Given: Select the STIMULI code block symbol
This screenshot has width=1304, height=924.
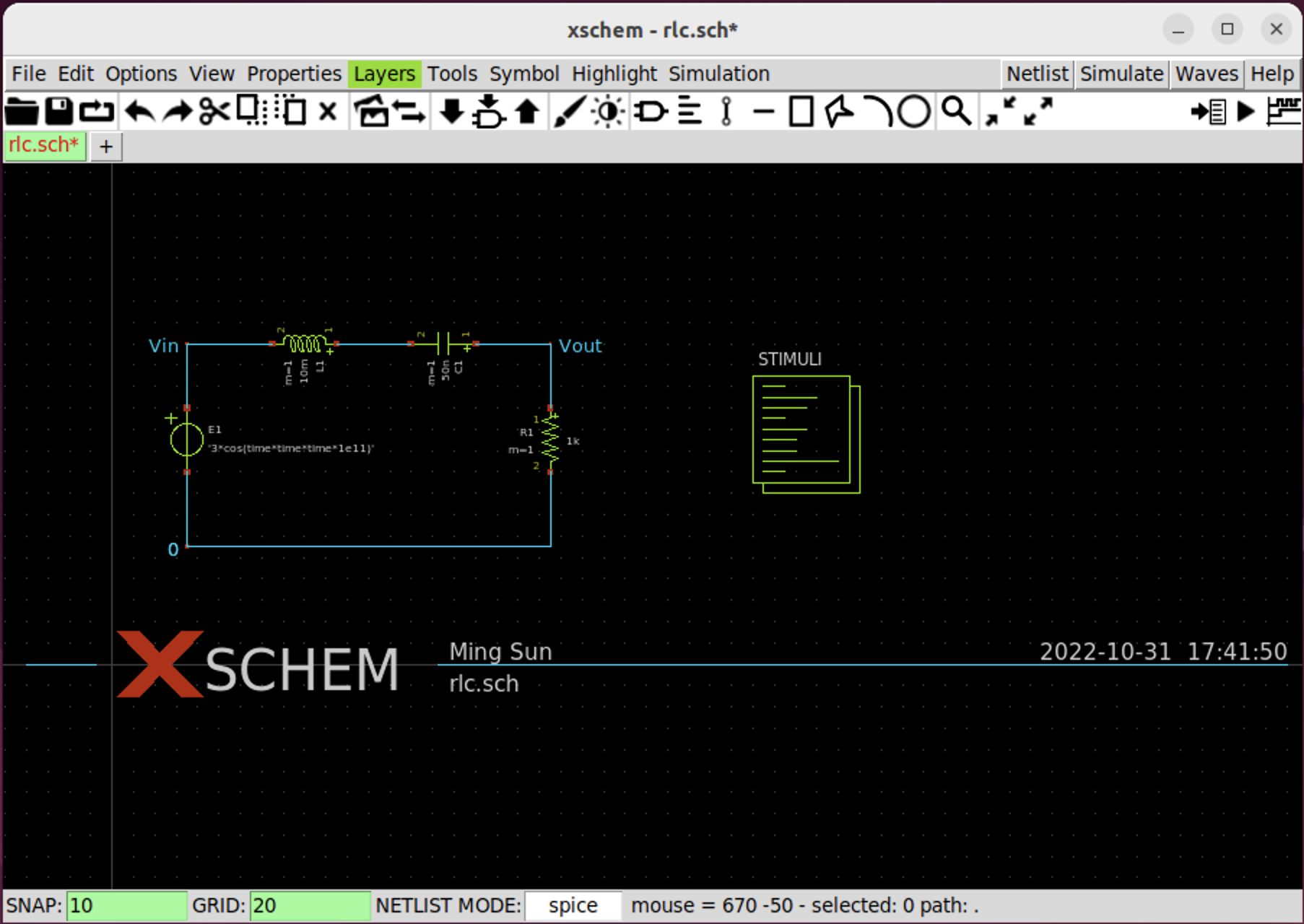Looking at the screenshot, I should click(x=806, y=435).
